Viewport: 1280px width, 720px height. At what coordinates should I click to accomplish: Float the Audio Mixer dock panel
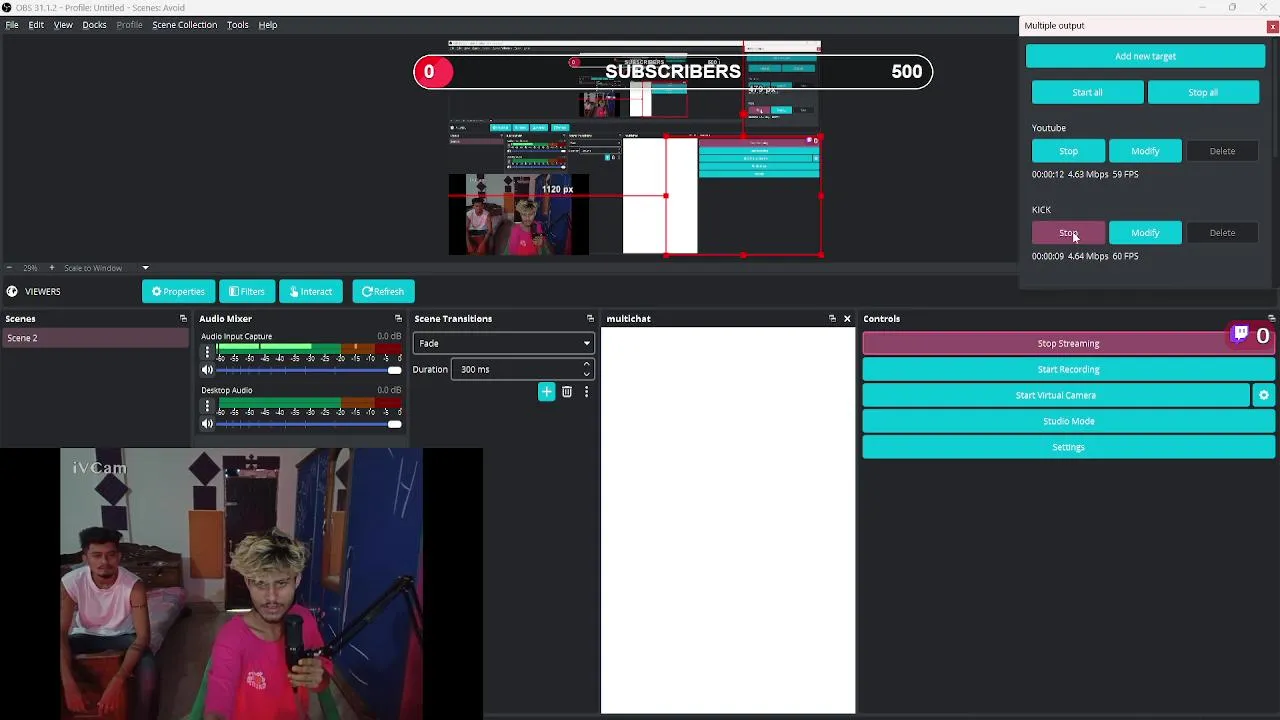pos(398,318)
